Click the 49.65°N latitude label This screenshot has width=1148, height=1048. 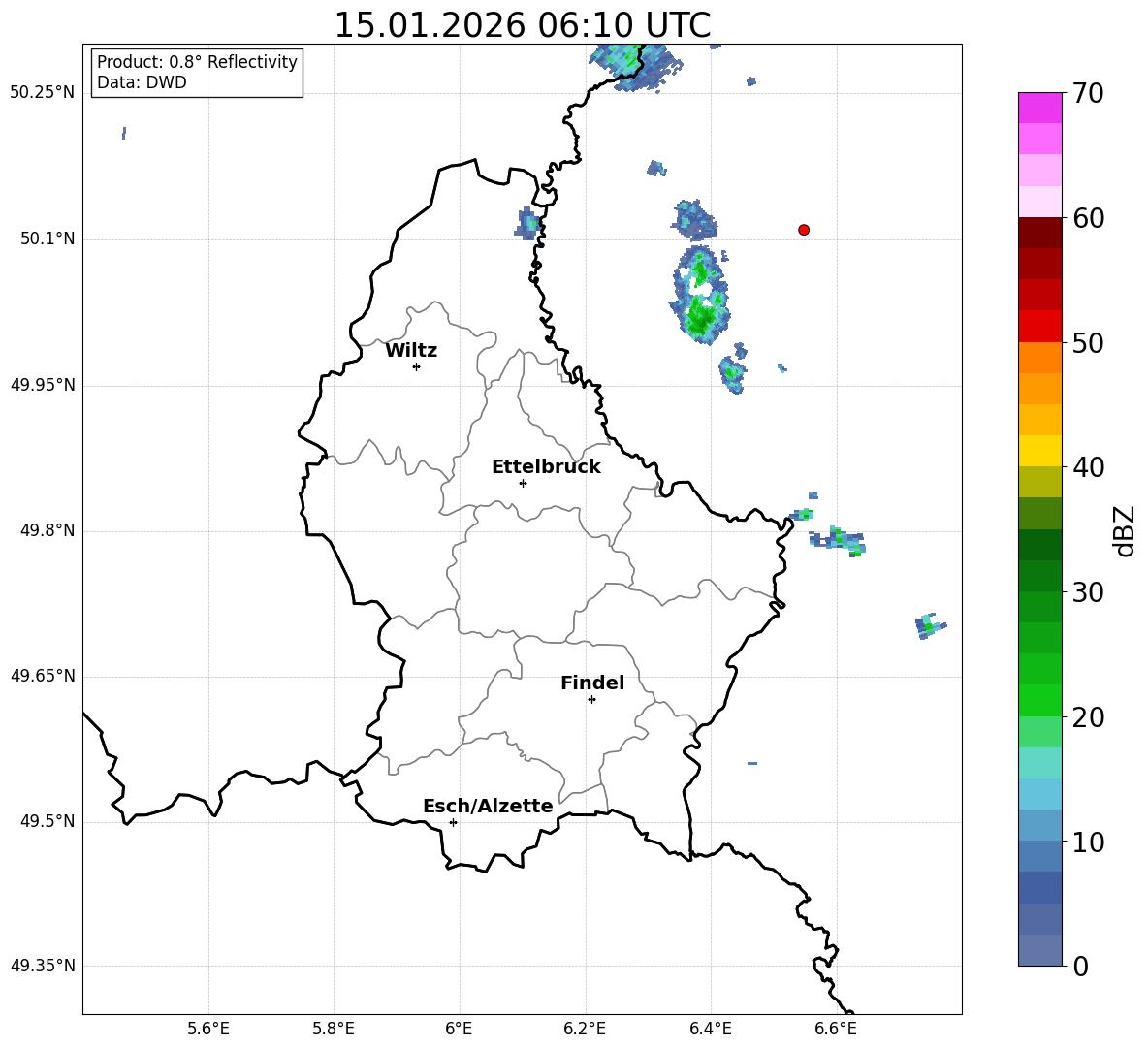pyautogui.click(x=43, y=676)
